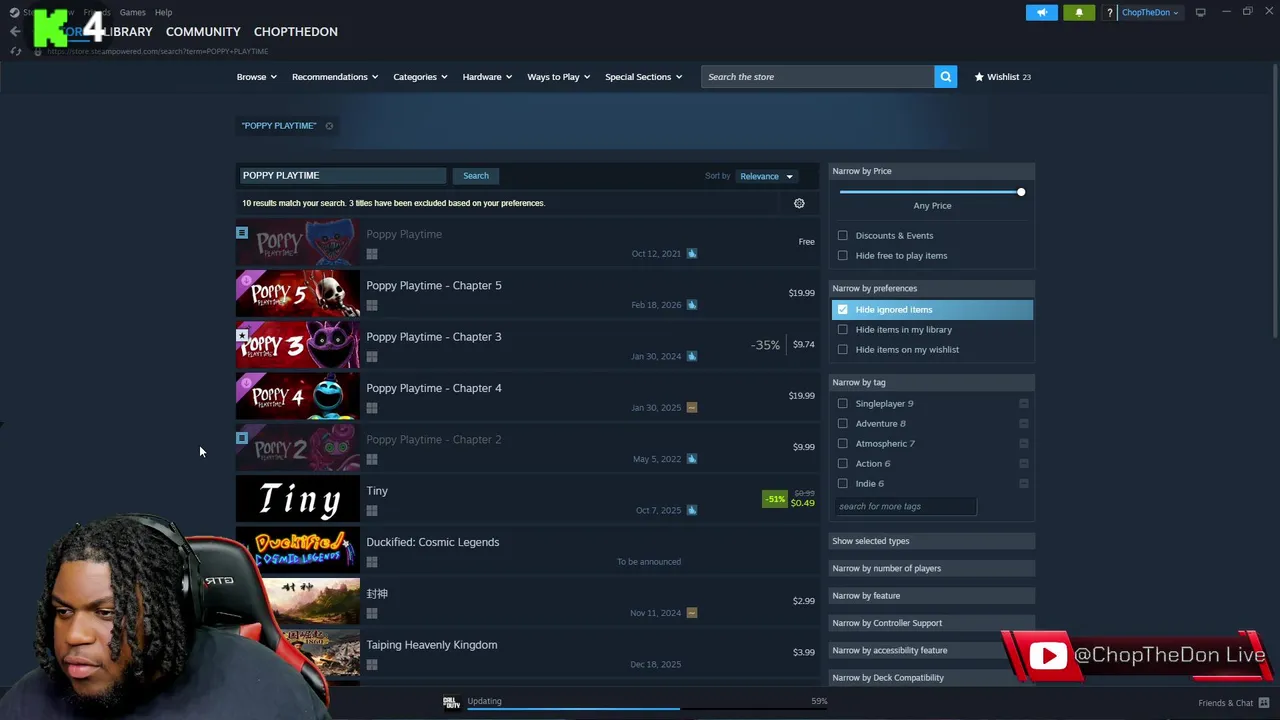Open the Games menu

(132, 12)
